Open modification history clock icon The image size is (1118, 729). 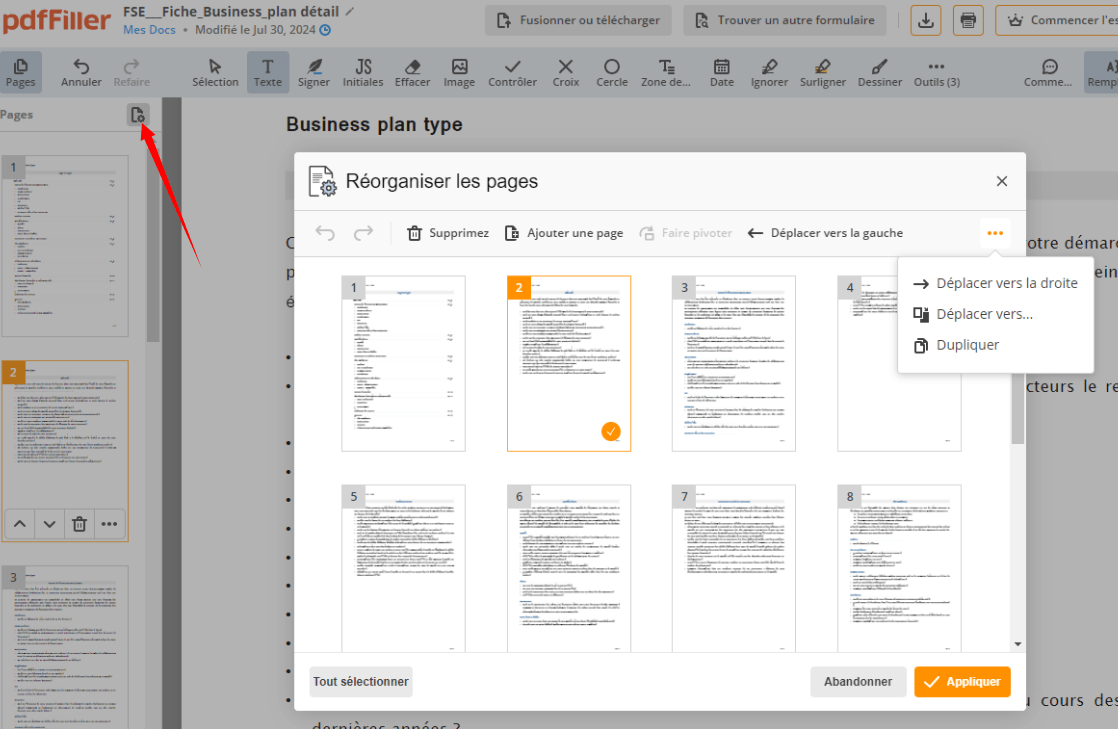[x=325, y=30]
